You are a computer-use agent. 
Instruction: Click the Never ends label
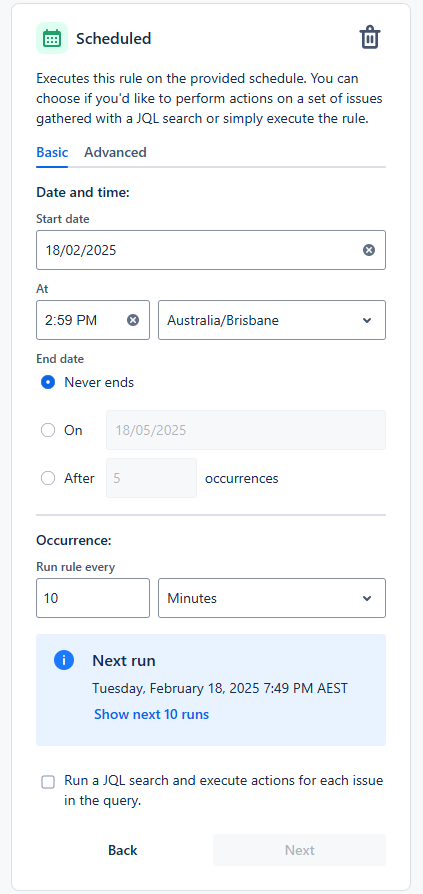[99, 382]
